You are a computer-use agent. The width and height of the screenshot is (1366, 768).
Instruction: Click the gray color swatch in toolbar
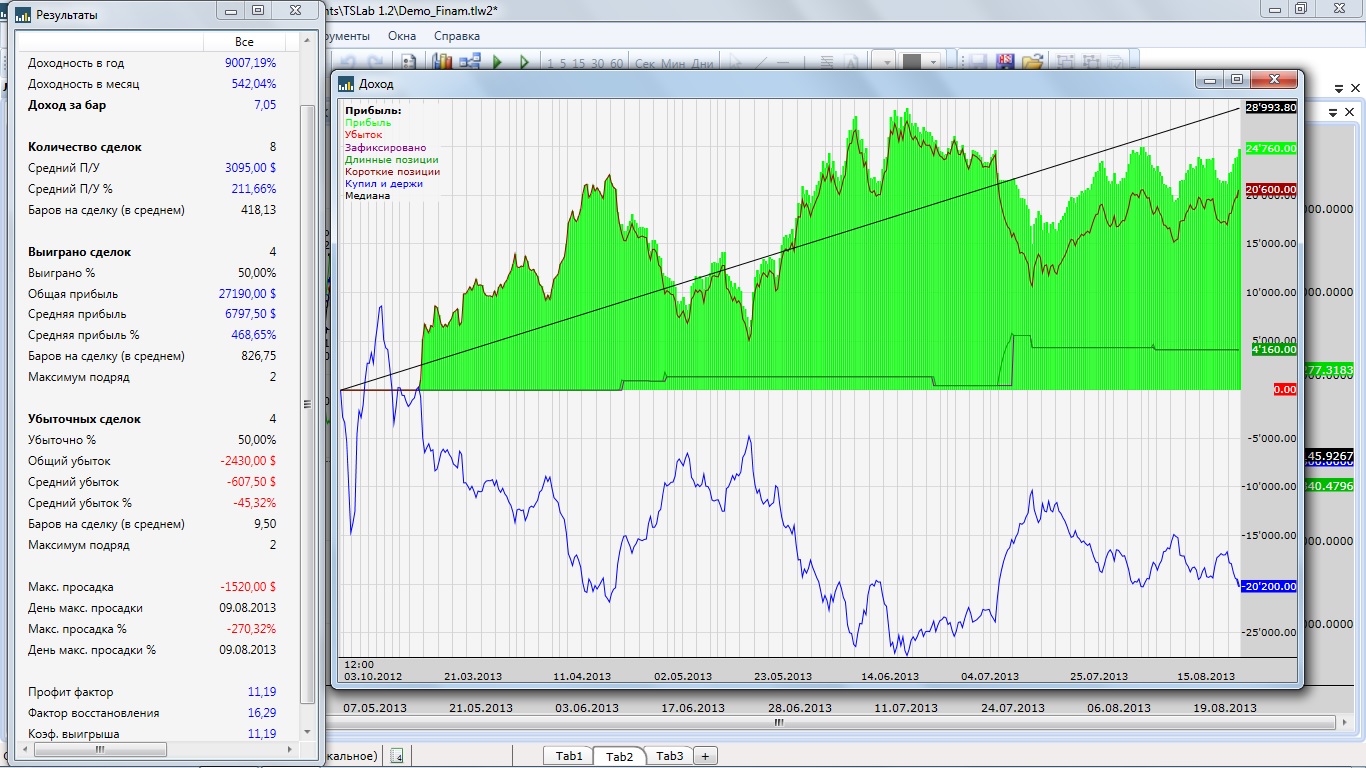point(911,62)
